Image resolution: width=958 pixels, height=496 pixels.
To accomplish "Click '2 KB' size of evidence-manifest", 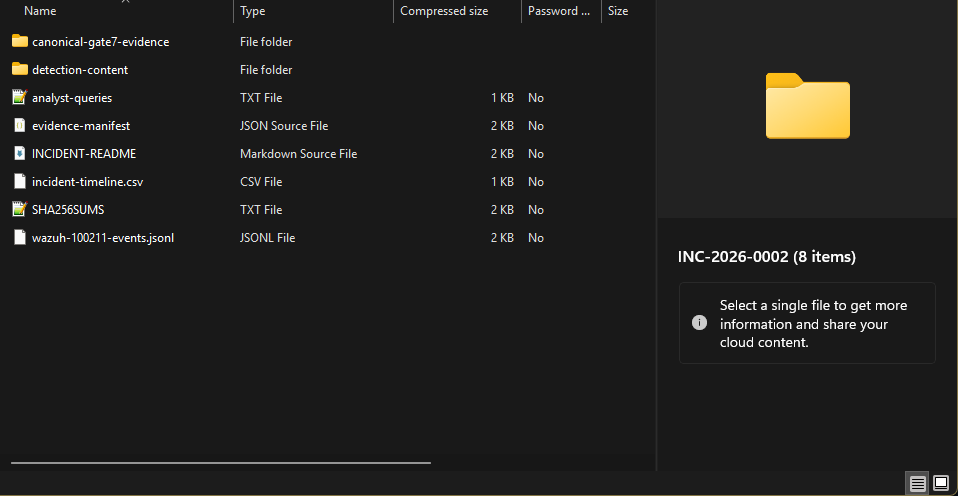I will click(x=502, y=126).
